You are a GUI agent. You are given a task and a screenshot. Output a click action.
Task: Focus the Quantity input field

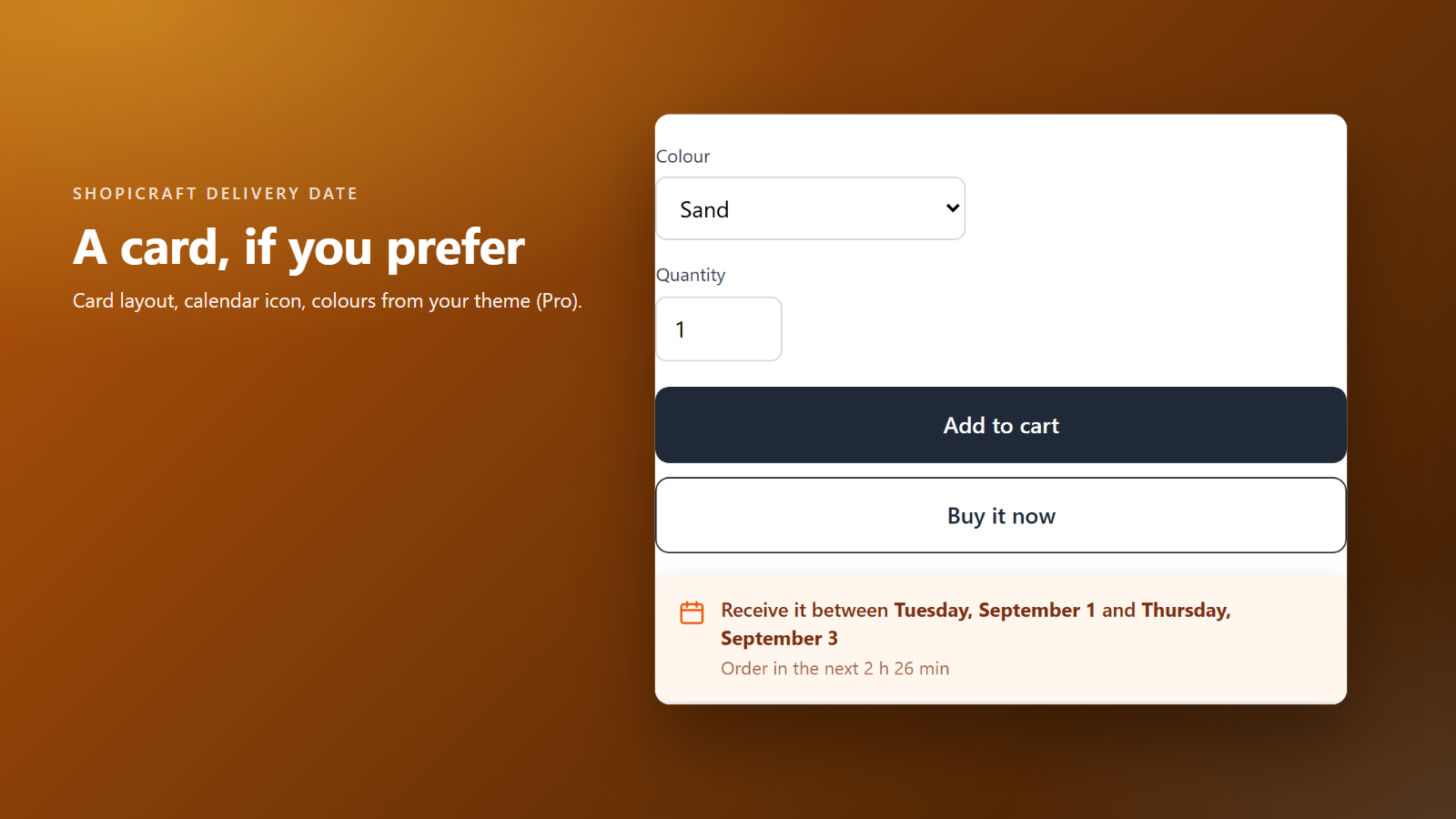pos(719,329)
